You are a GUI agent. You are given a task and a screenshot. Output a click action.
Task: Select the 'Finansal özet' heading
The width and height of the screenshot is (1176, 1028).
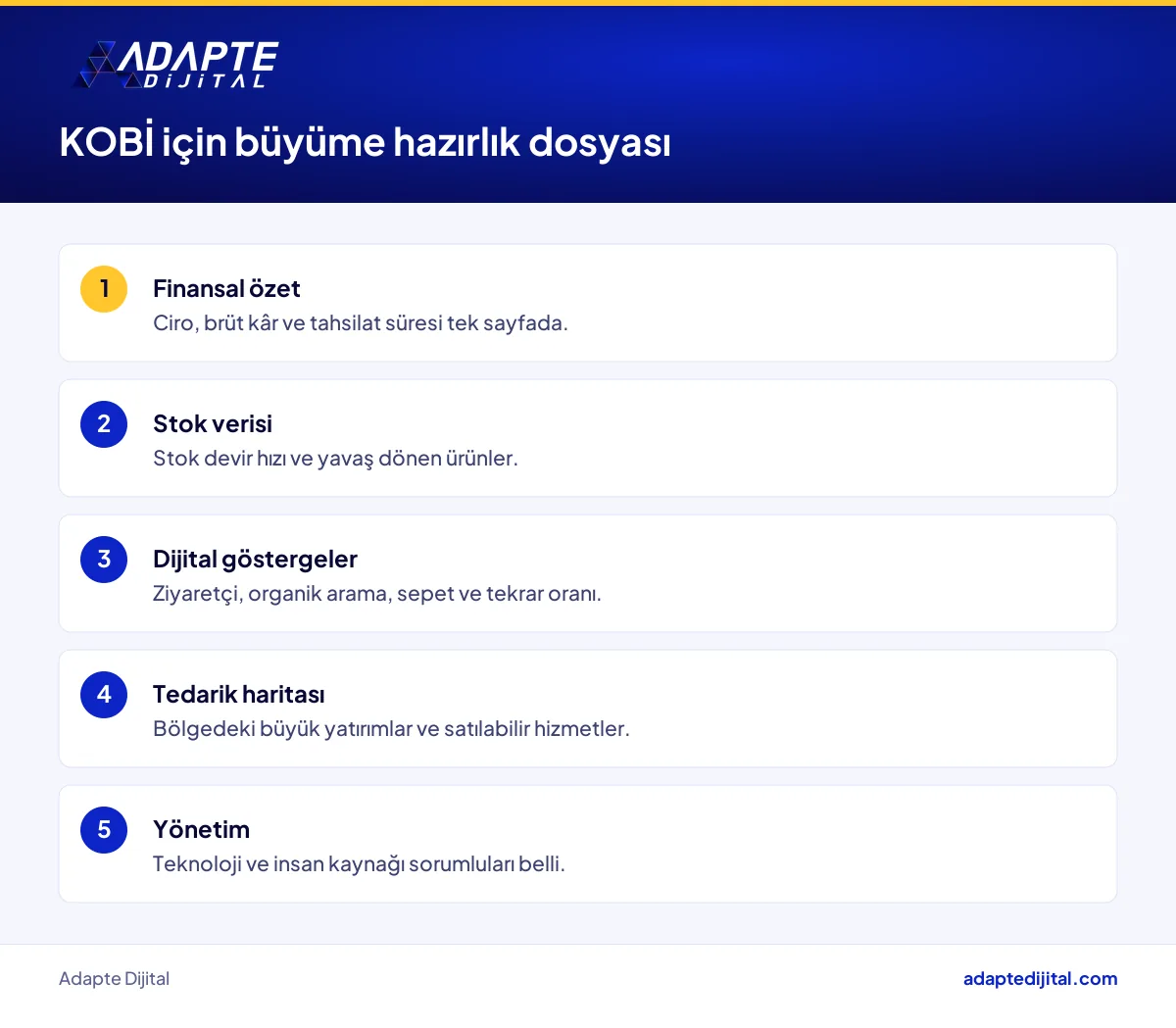[226, 288]
